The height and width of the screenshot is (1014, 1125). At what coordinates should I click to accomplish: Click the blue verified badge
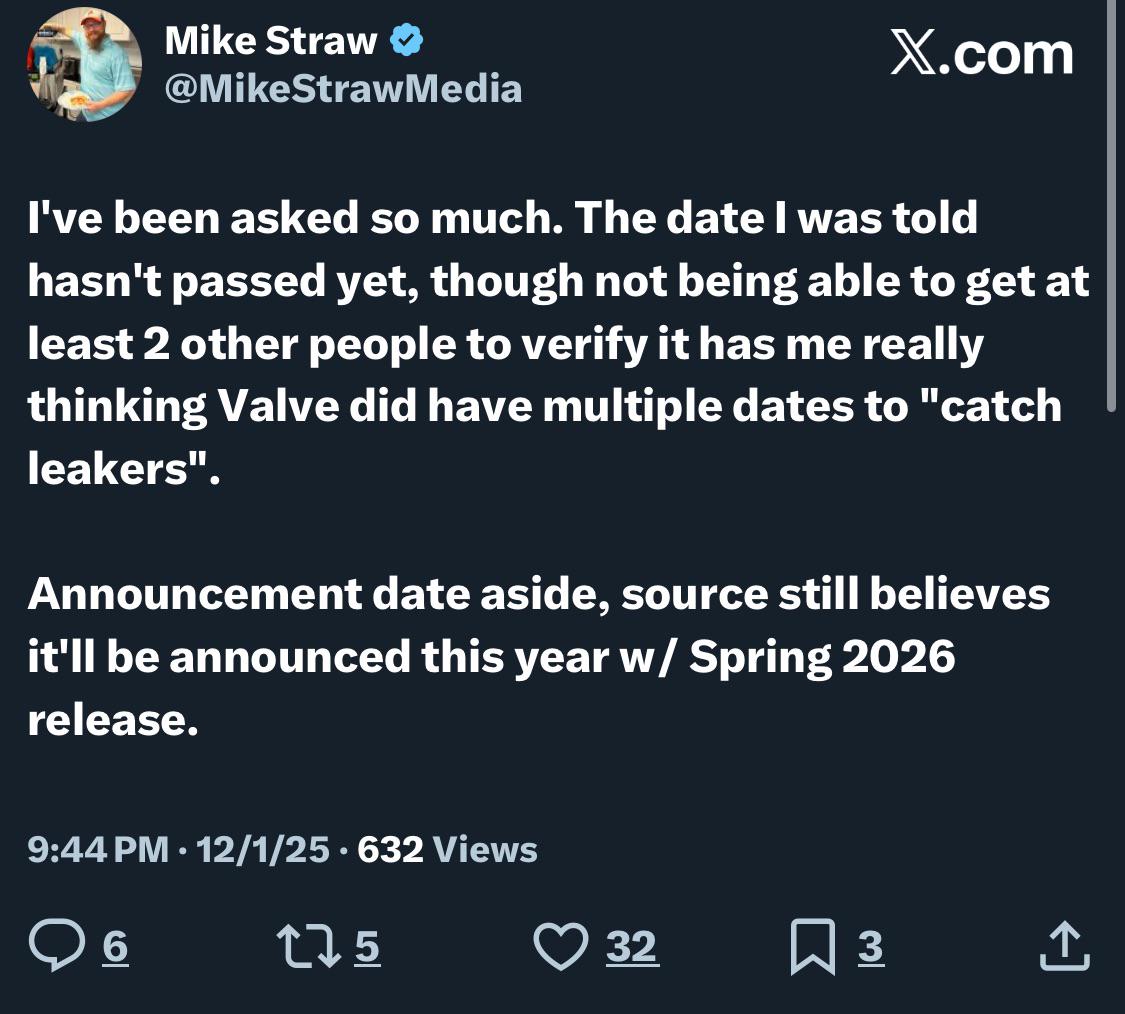tap(407, 41)
